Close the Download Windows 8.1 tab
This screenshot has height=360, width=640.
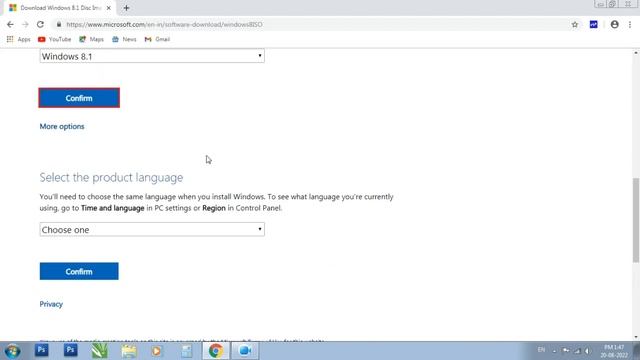[109, 8]
